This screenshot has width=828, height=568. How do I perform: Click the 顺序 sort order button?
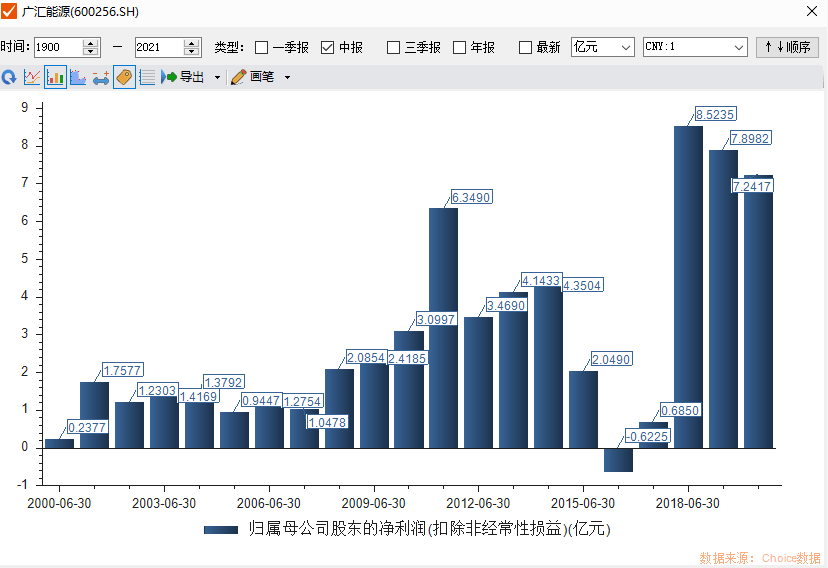tap(787, 47)
